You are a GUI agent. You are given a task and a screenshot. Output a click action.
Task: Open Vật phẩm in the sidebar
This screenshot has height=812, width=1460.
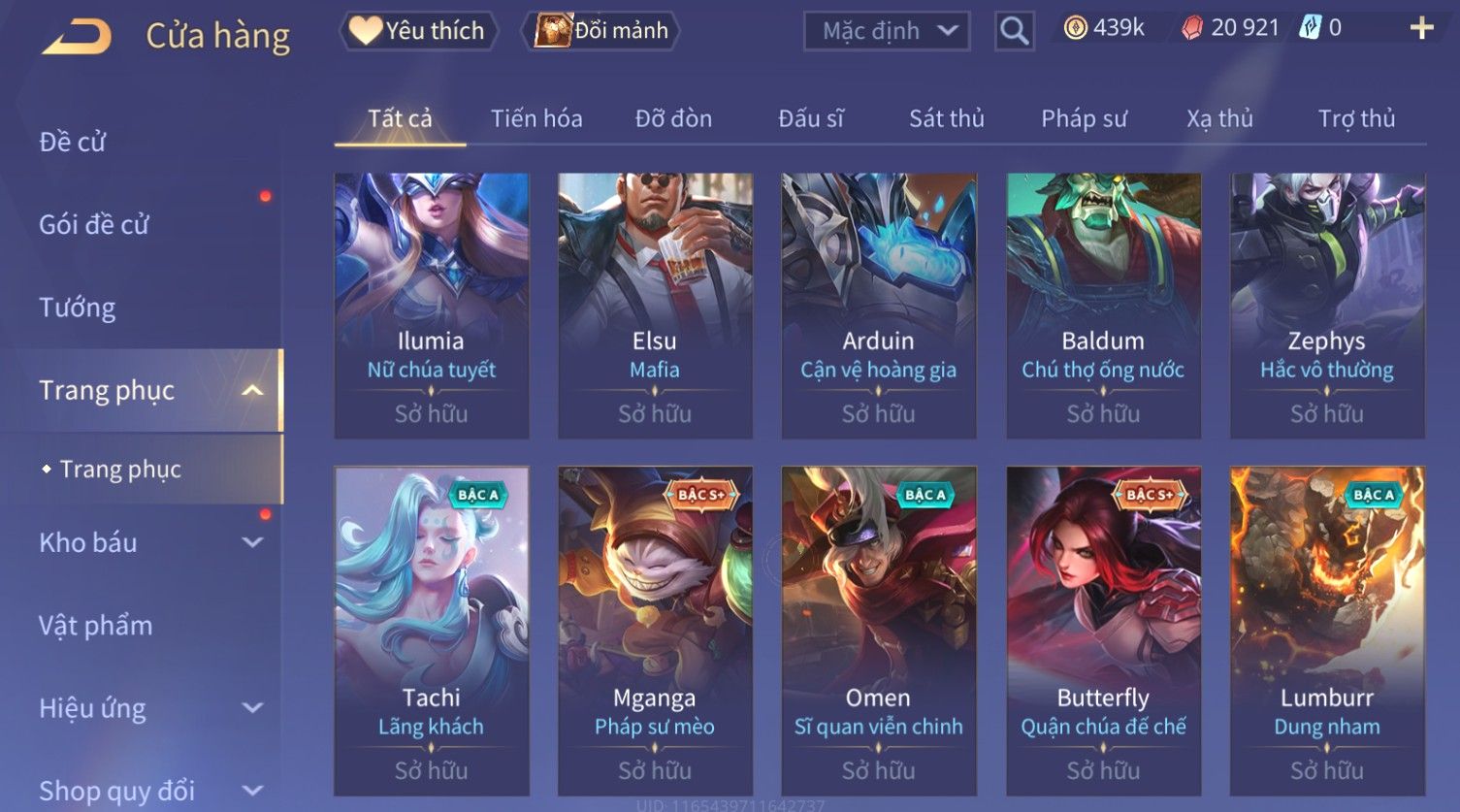pos(96,626)
